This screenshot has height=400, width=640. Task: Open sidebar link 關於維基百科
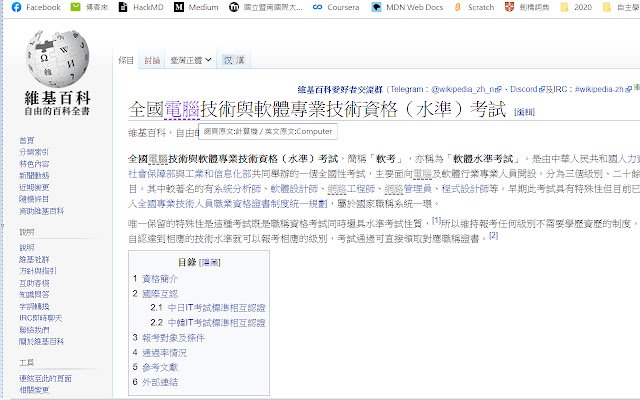(42, 341)
